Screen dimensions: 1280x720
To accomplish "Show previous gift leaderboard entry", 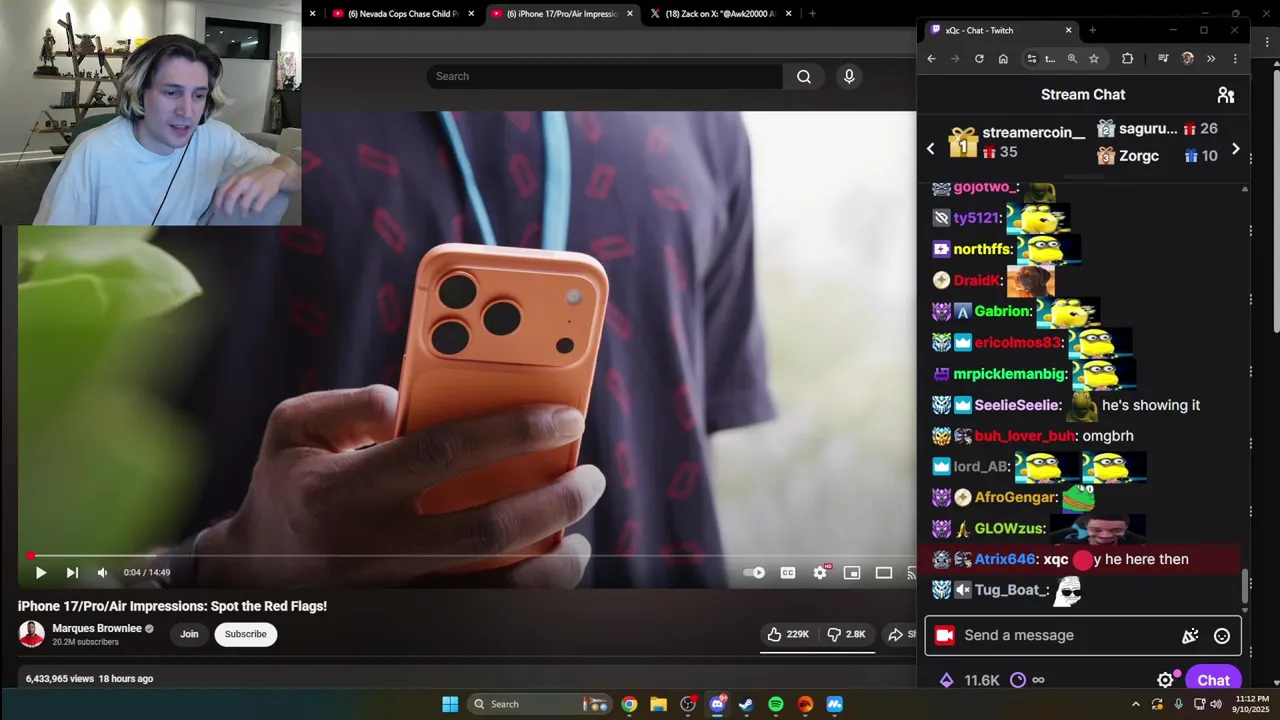I will 930,149.
